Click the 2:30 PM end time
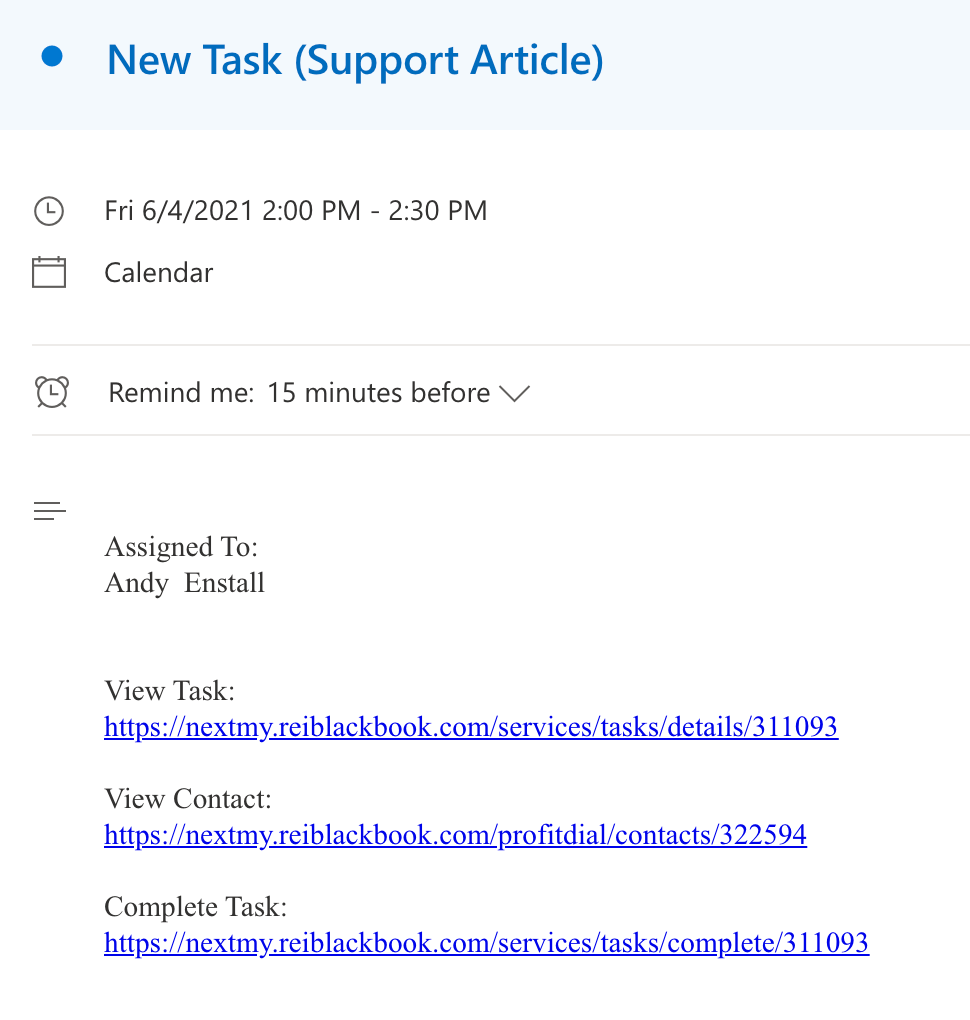 pyautogui.click(x=438, y=211)
